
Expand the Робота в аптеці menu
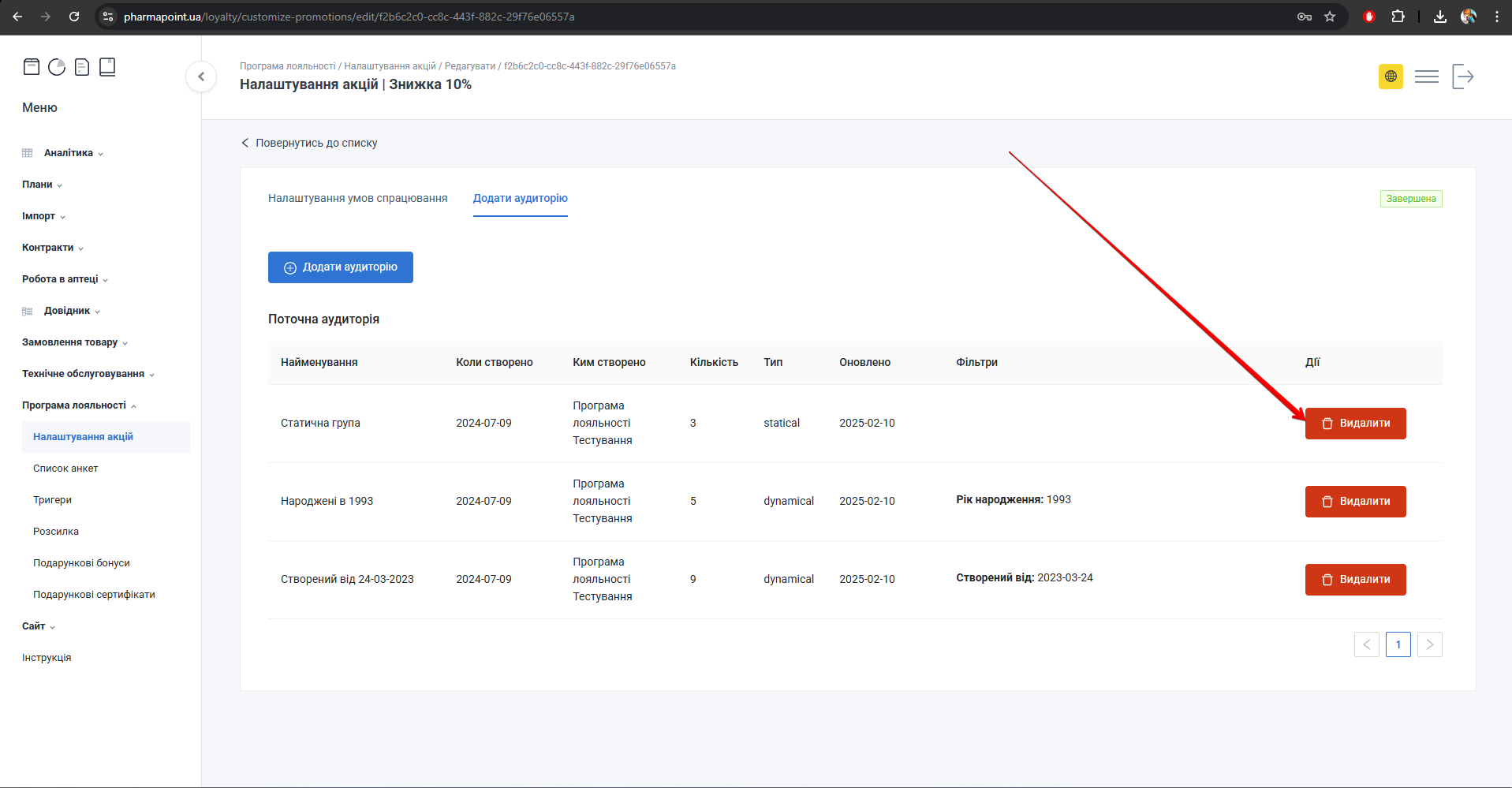65,279
